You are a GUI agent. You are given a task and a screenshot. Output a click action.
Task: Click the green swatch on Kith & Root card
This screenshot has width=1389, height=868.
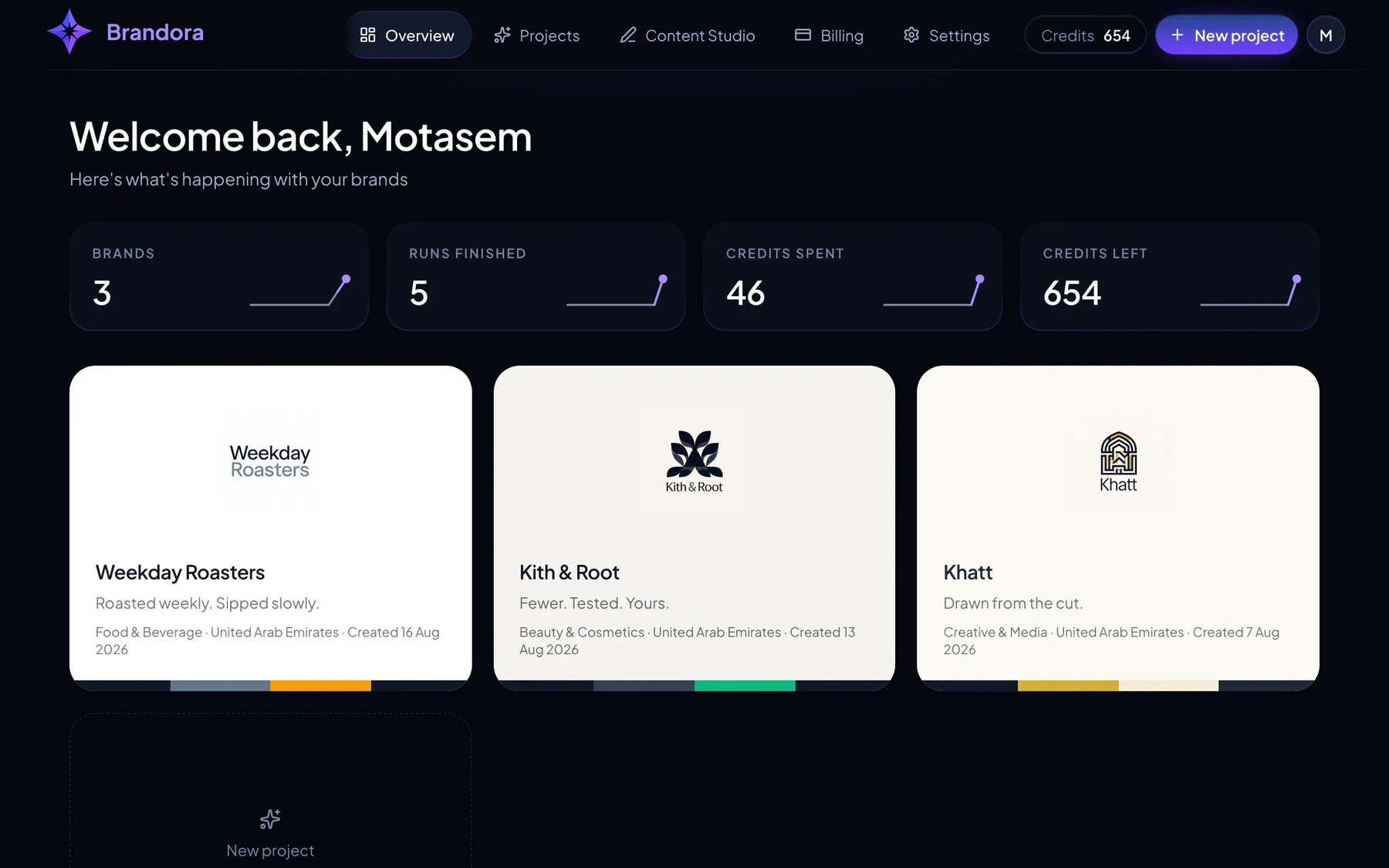[745, 686]
